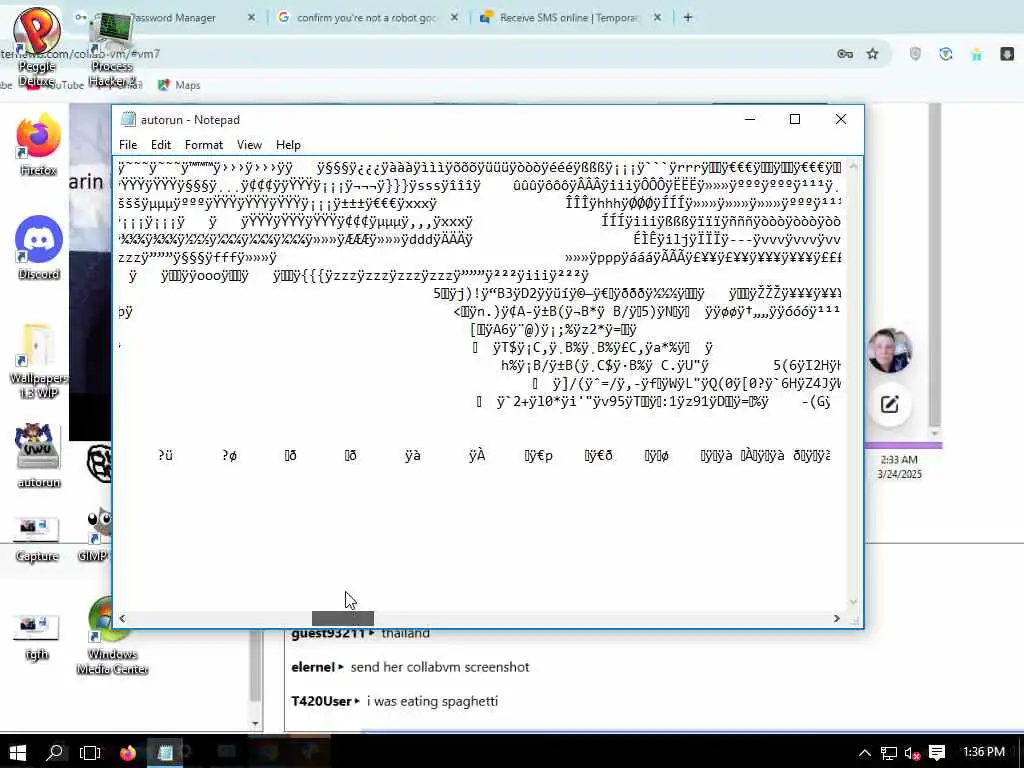Screen dimensions: 1024x768
Task: Open the Action Center notifications icon
Action: point(937,754)
